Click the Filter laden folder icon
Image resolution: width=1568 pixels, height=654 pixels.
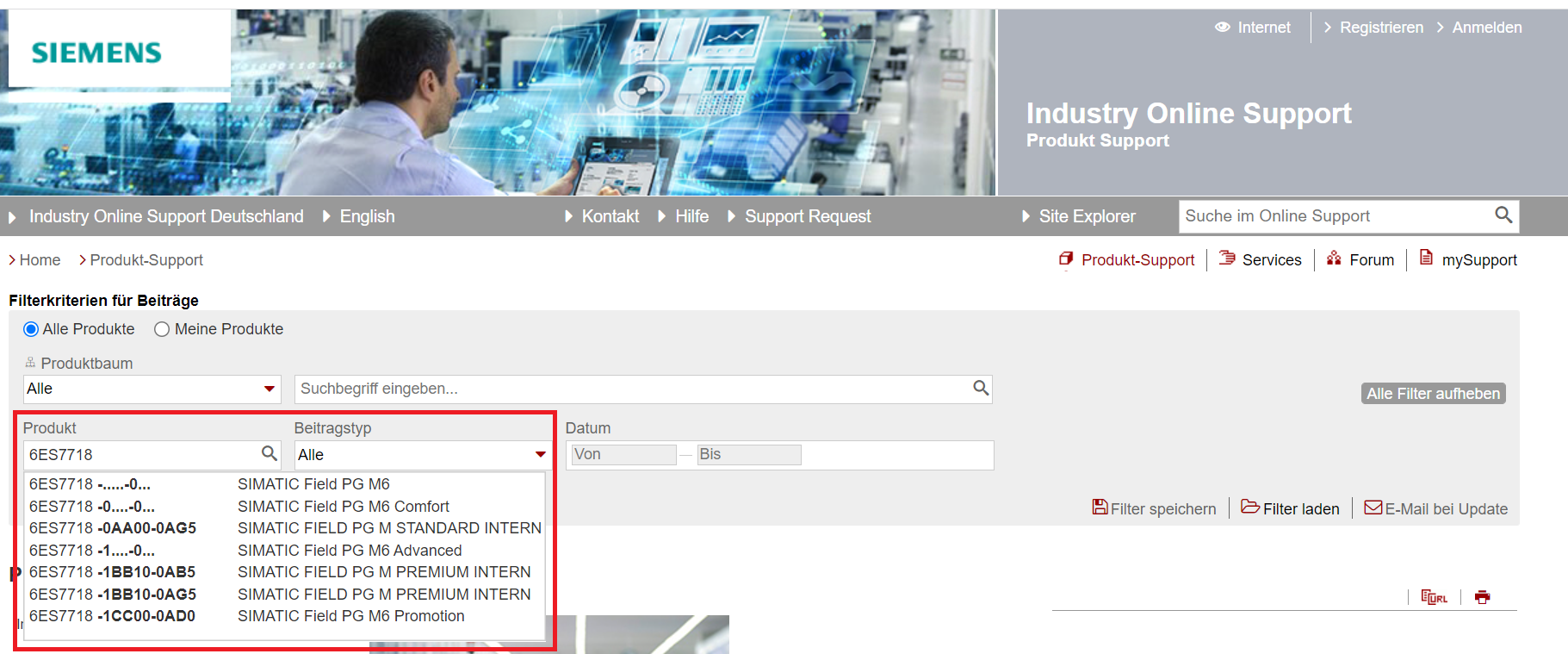(x=1250, y=507)
